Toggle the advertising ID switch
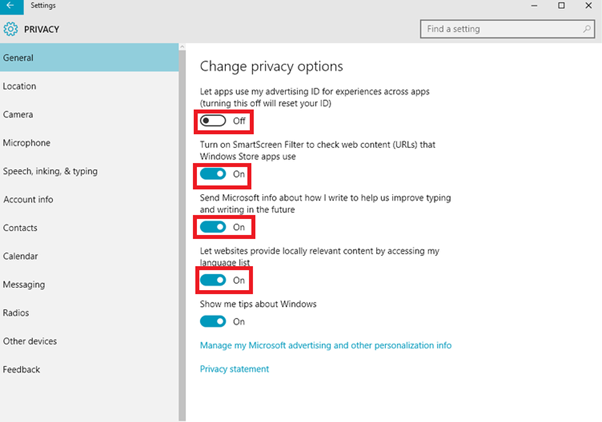Image resolution: width=602 pixels, height=422 pixels. click(x=213, y=121)
